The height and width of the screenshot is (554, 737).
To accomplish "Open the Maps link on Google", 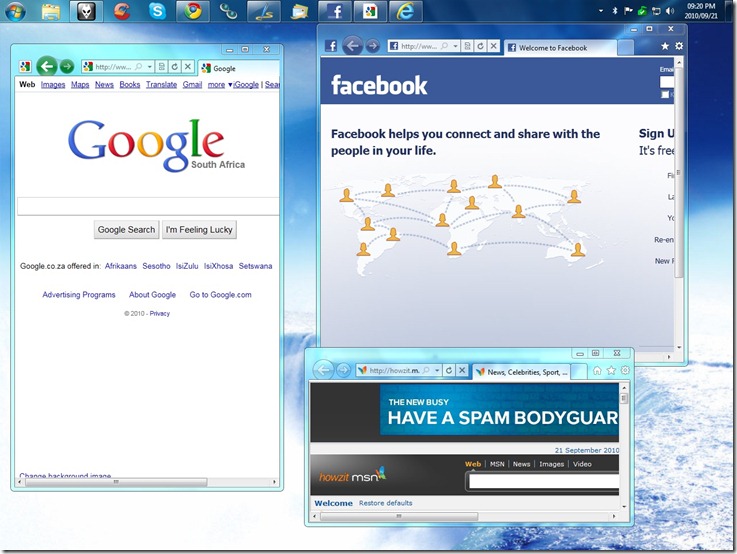I will 80,85.
